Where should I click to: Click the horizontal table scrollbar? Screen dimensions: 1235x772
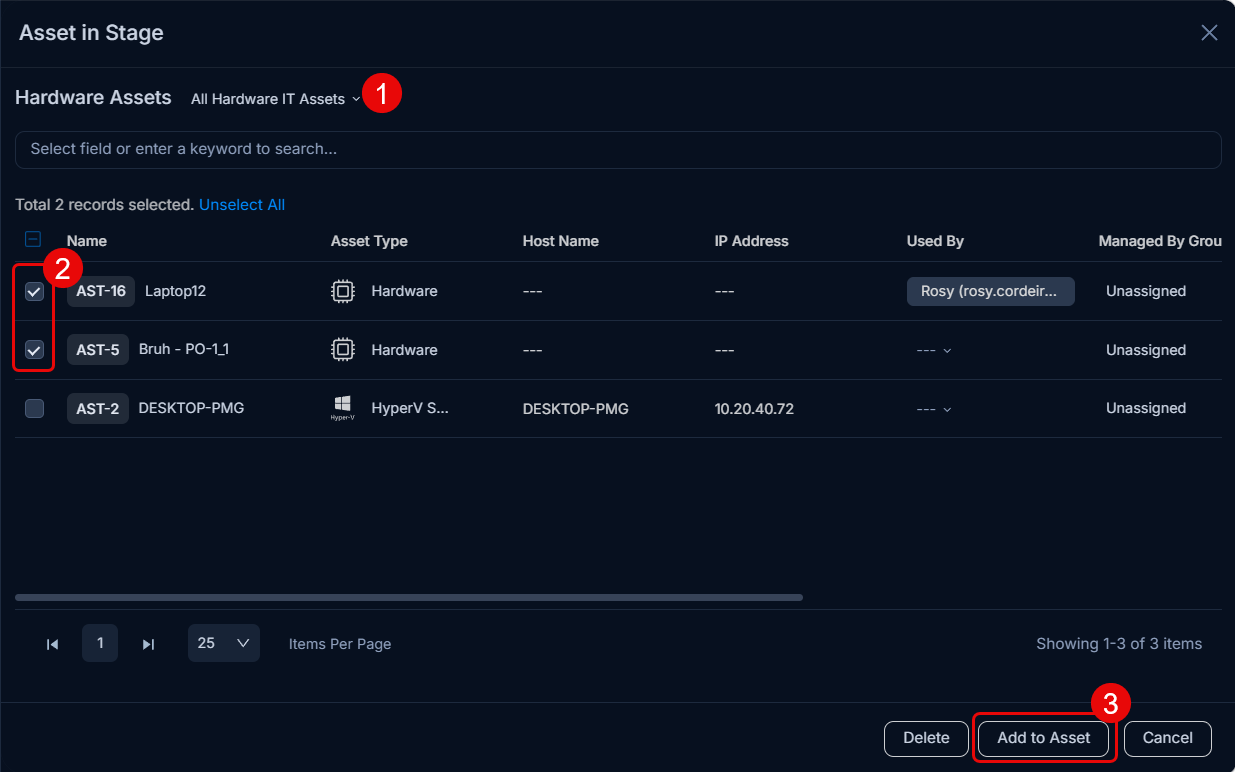click(409, 598)
